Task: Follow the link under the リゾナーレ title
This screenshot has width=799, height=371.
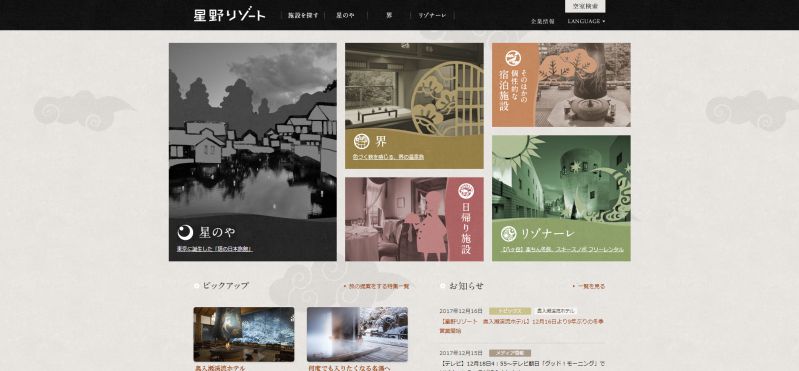Action: pos(562,250)
